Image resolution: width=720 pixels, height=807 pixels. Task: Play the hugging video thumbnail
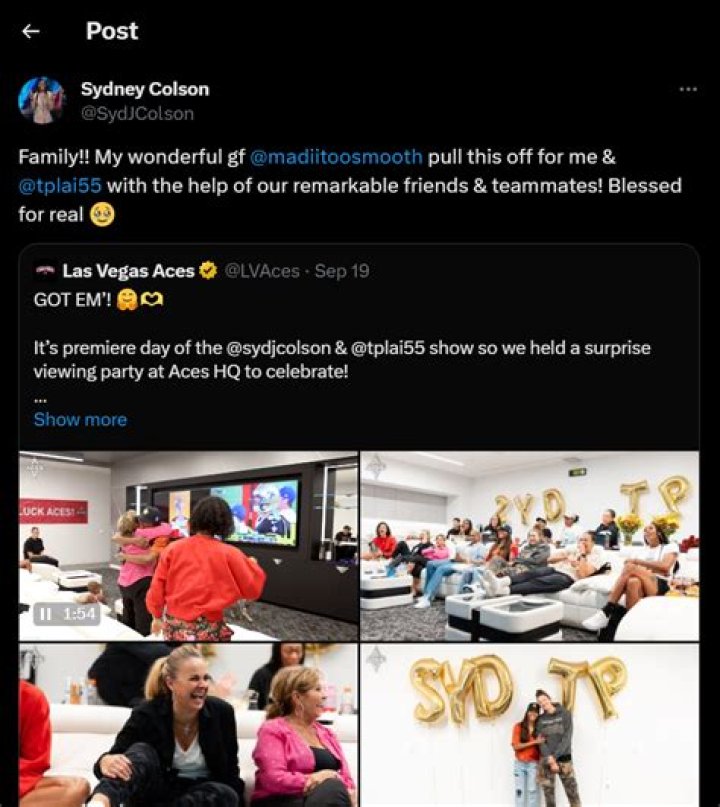click(188, 546)
